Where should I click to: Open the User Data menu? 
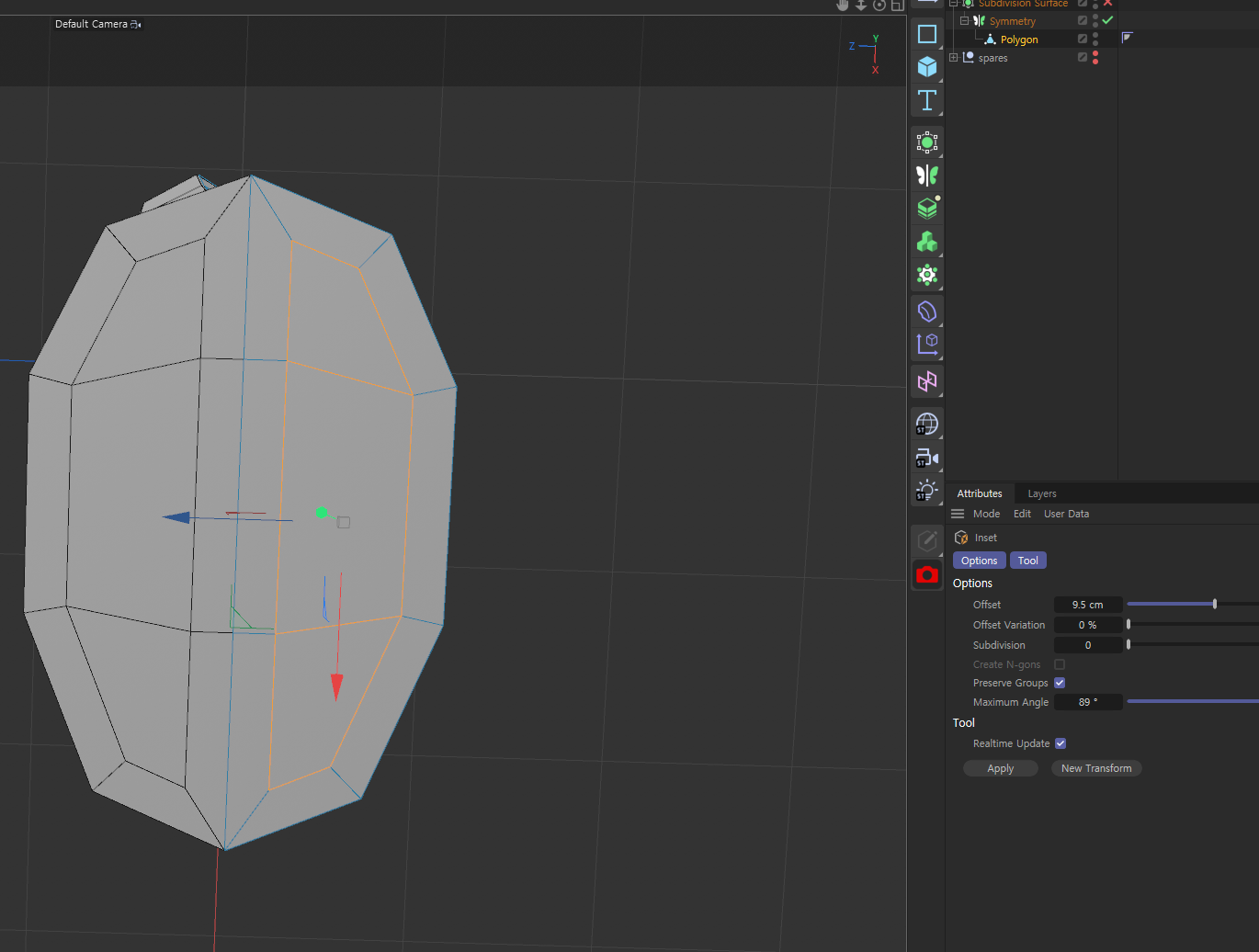click(1066, 514)
